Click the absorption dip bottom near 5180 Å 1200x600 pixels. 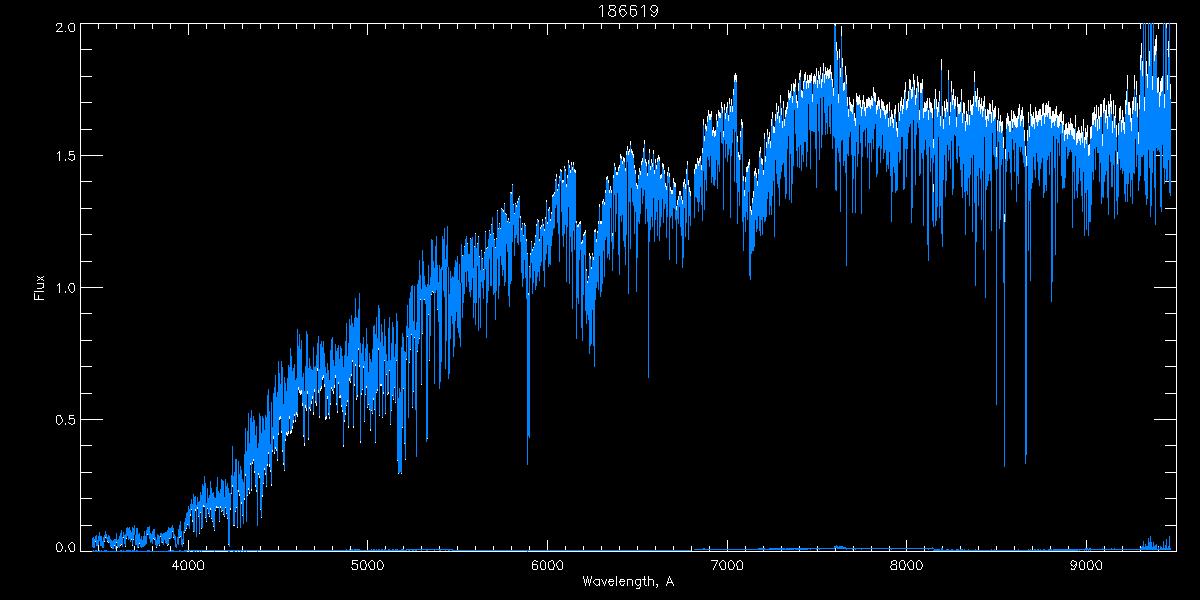(400, 471)
